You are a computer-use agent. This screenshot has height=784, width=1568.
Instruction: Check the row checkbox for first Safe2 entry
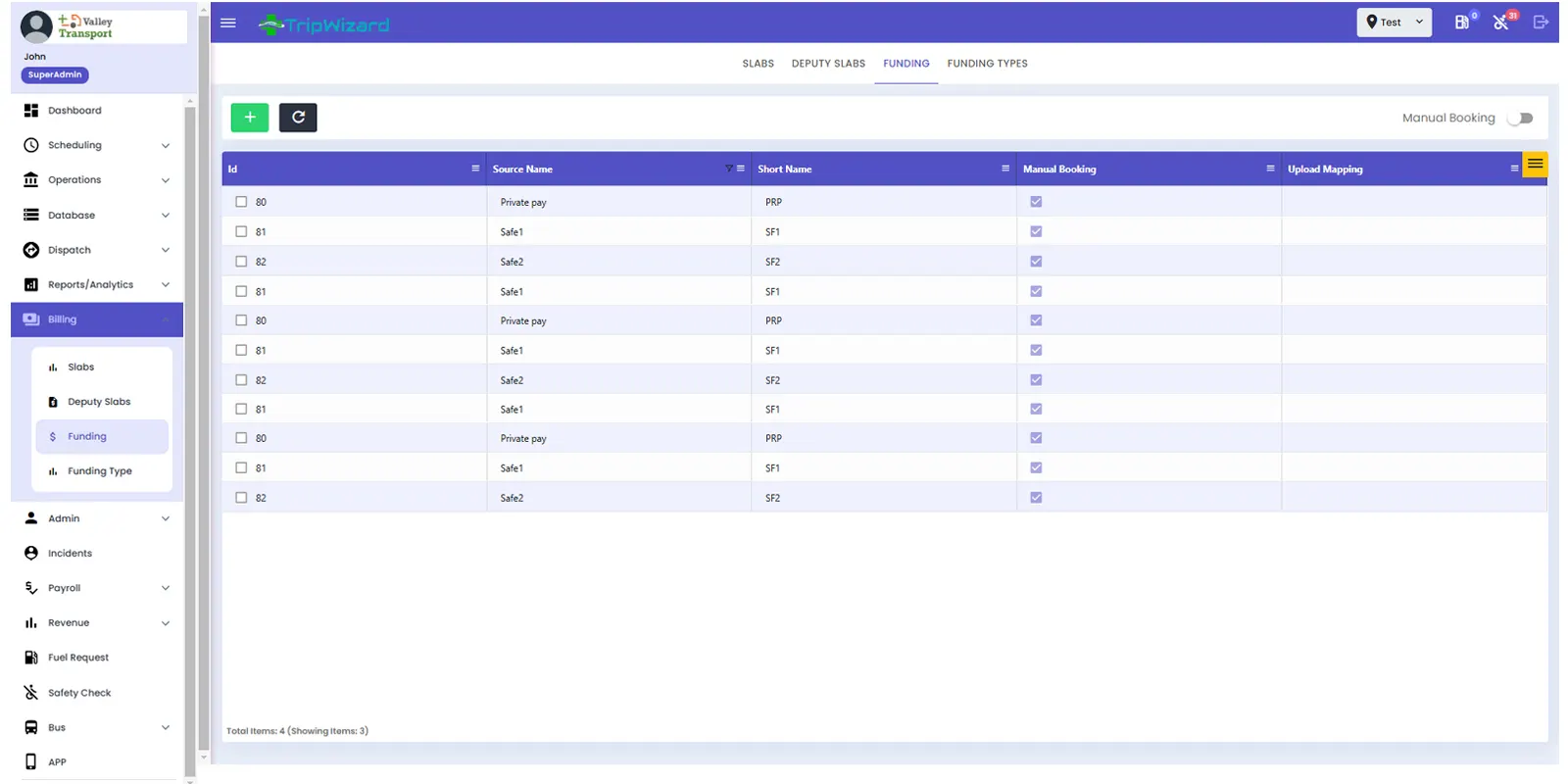pyautogui.click(x=241, y=262)
